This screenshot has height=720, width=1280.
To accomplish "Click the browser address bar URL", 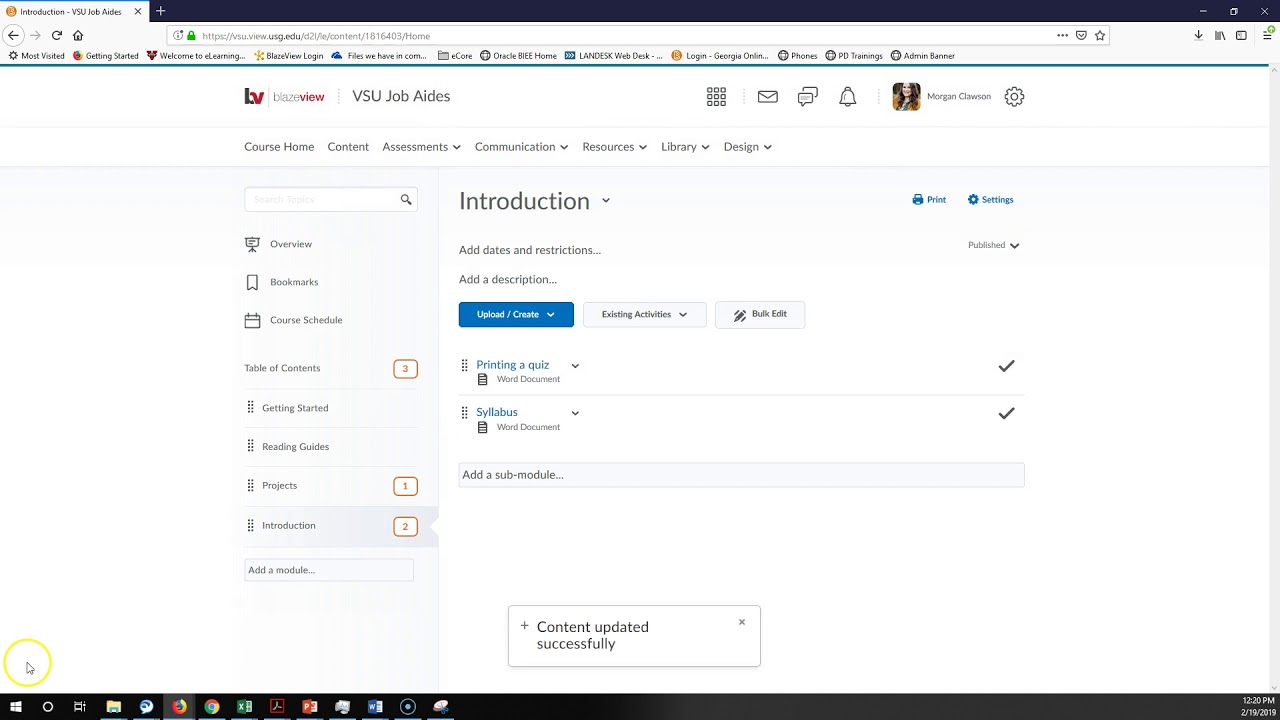I will [x=316, y=36].
